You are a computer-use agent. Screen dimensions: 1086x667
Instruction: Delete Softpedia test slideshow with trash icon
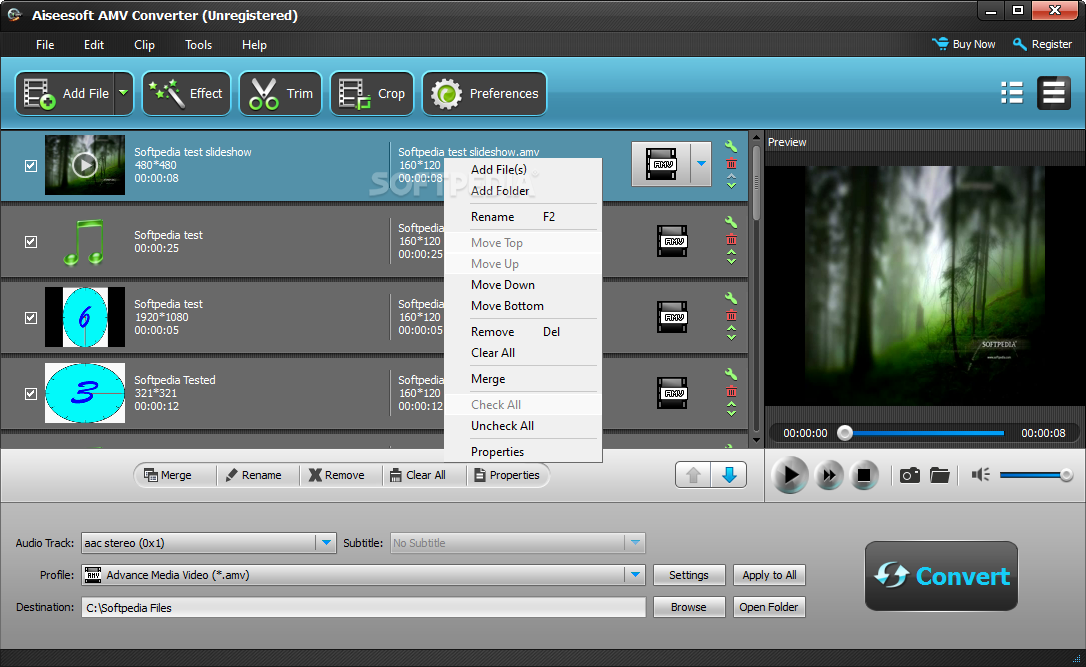[731, 164]
